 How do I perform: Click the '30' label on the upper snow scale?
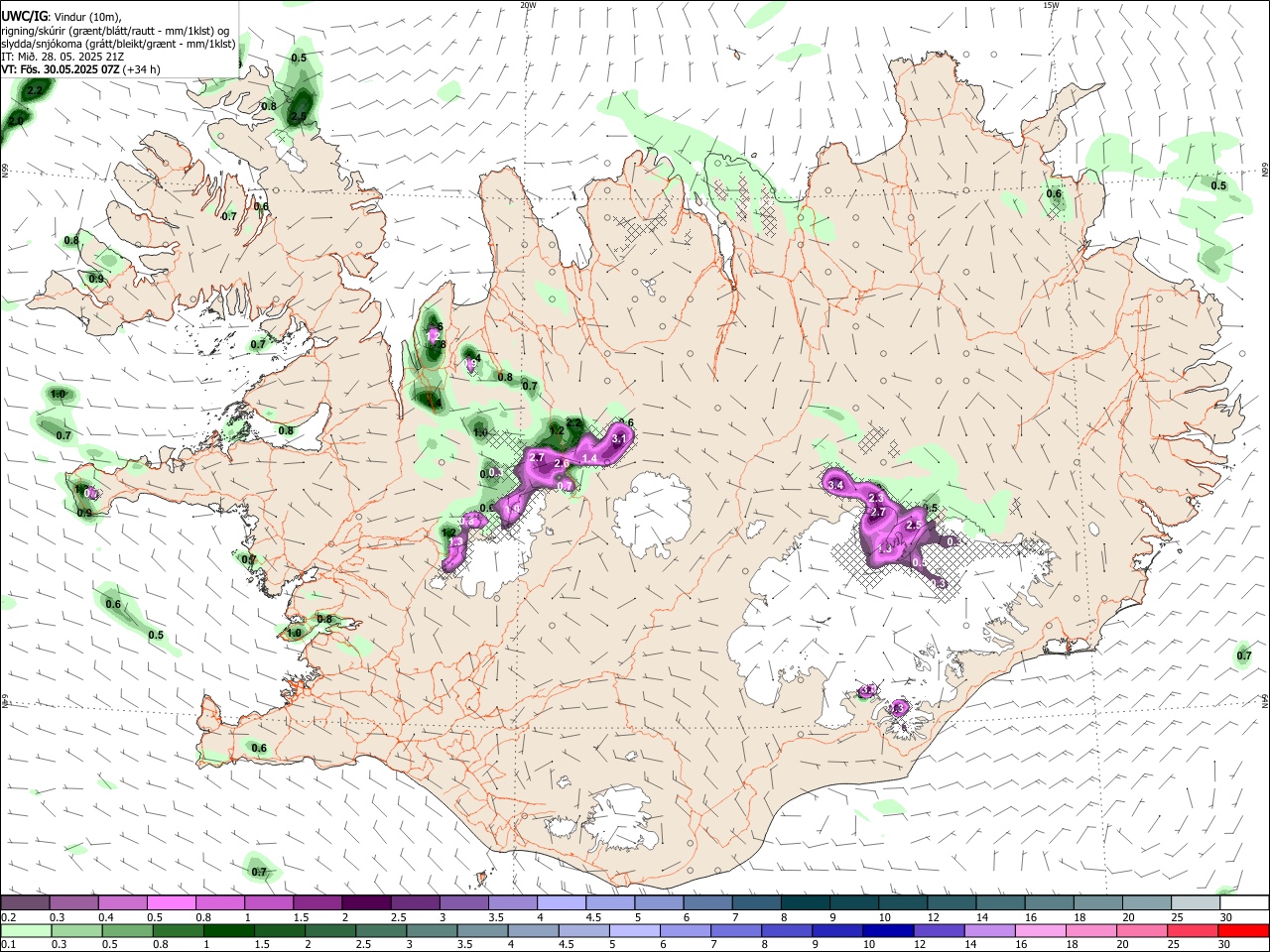(1225, 916)
